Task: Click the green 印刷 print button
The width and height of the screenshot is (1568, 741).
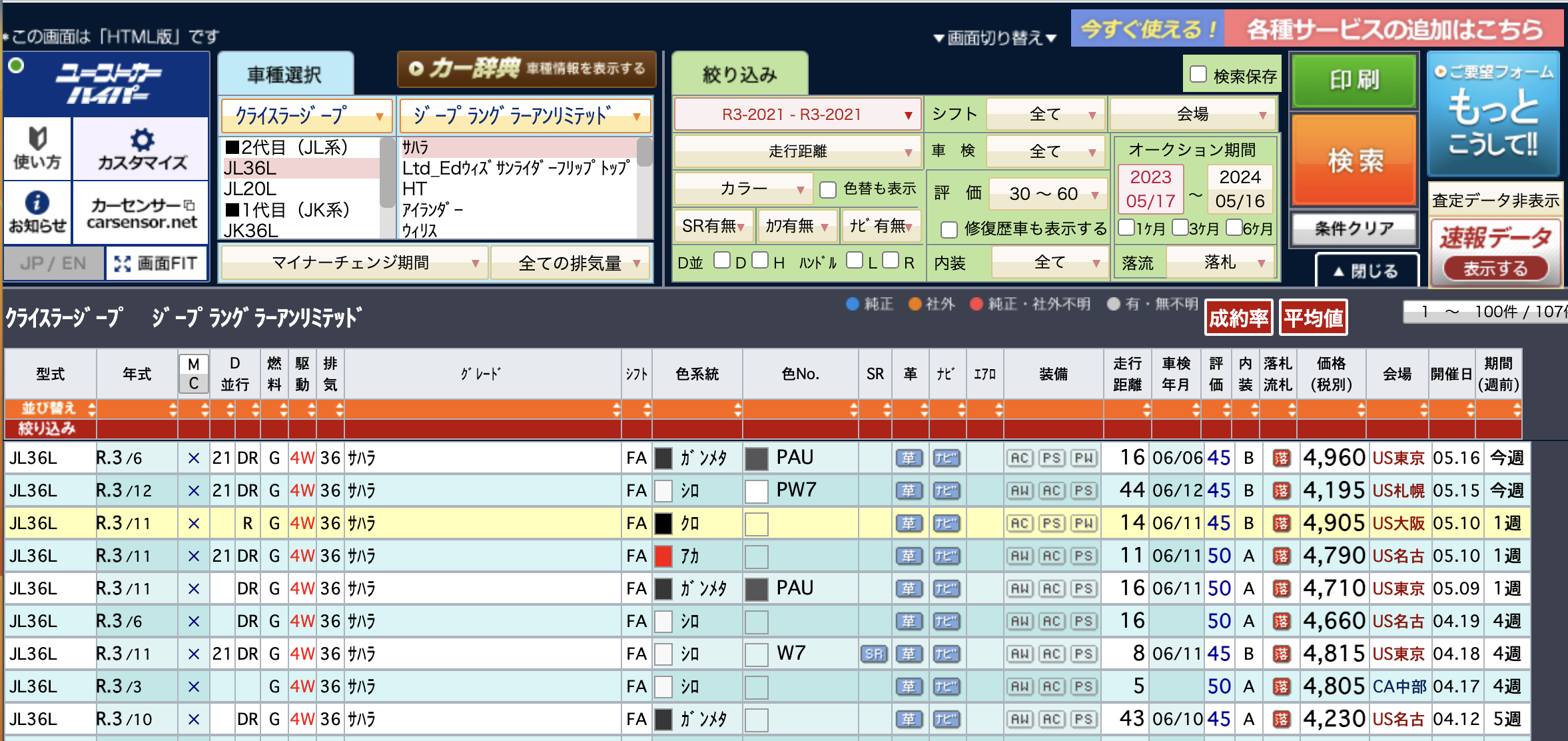Action: coord(1354,81)
